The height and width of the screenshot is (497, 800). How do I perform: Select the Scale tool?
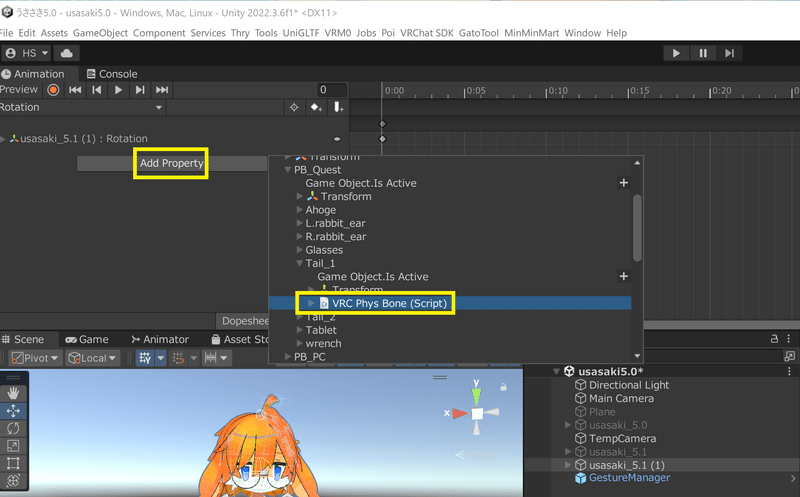point(13,445)
